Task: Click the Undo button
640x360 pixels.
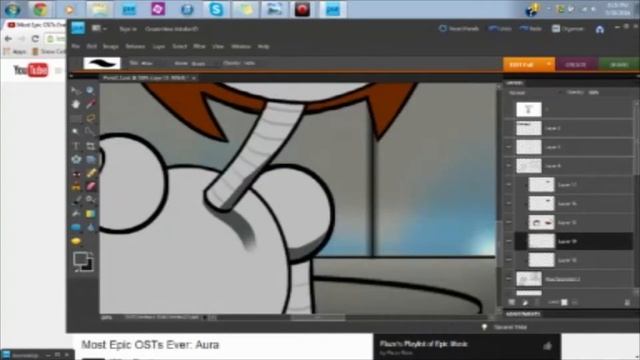Action: tap(500, 29)
